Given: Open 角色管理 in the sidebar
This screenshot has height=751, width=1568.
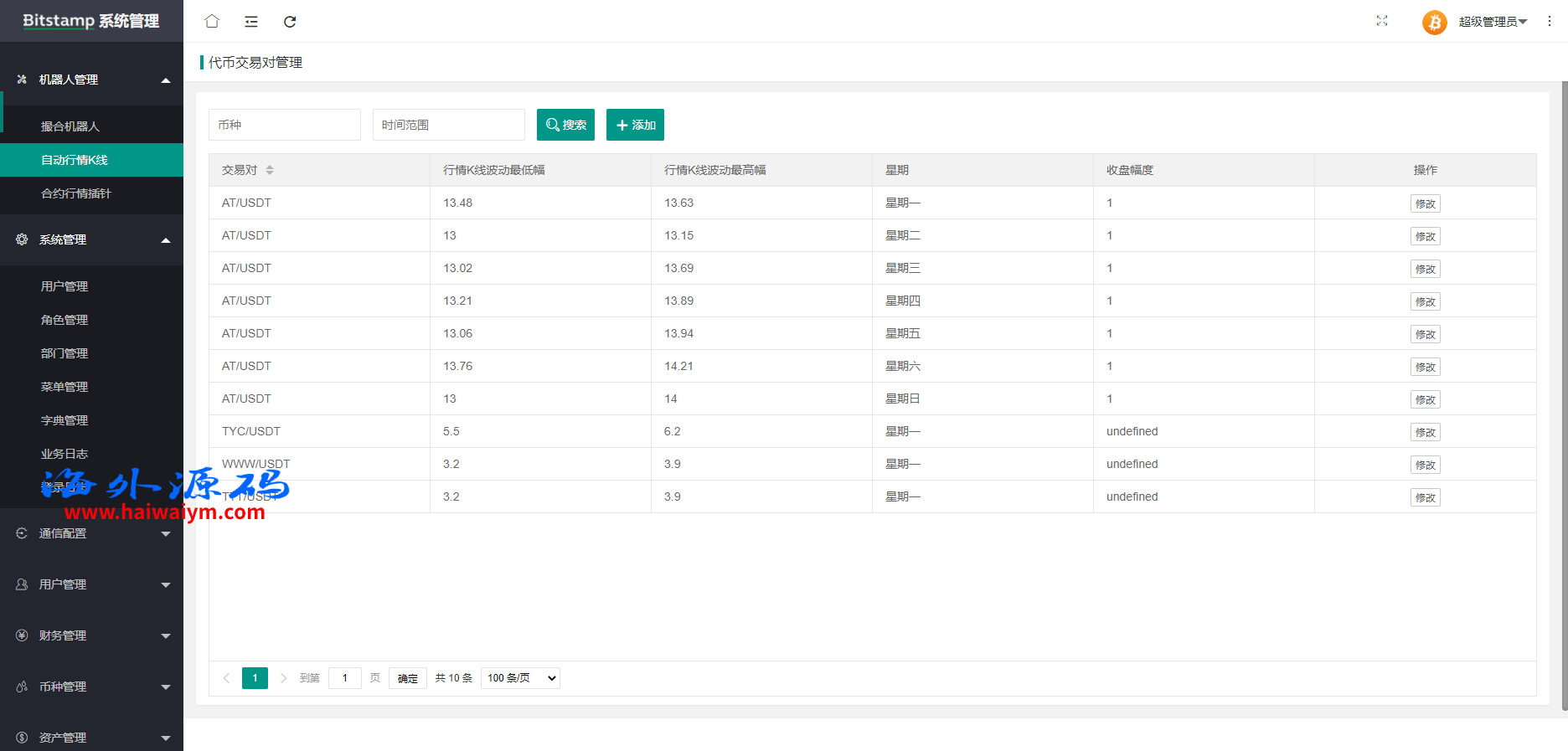Looking at the screenshot, I should pos(64,320).
